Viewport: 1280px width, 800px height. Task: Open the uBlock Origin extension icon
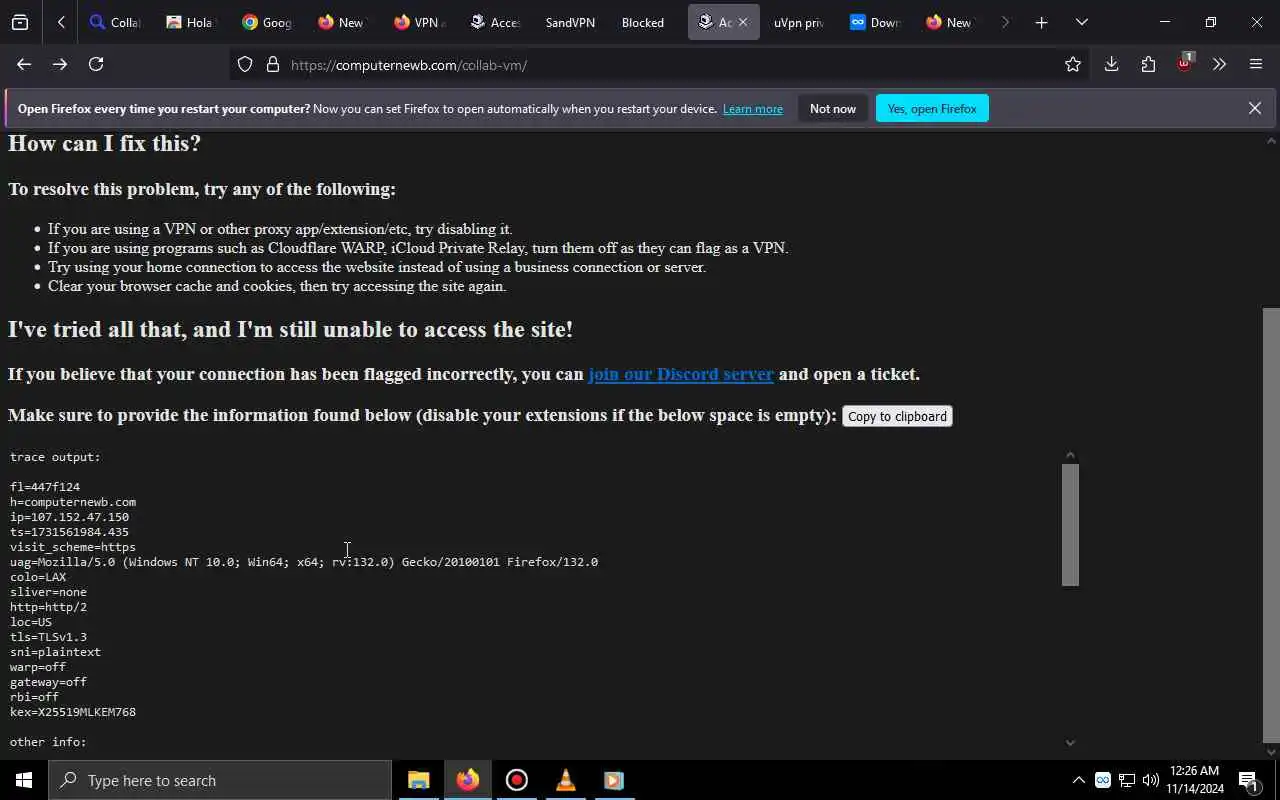coord(1185,64)
